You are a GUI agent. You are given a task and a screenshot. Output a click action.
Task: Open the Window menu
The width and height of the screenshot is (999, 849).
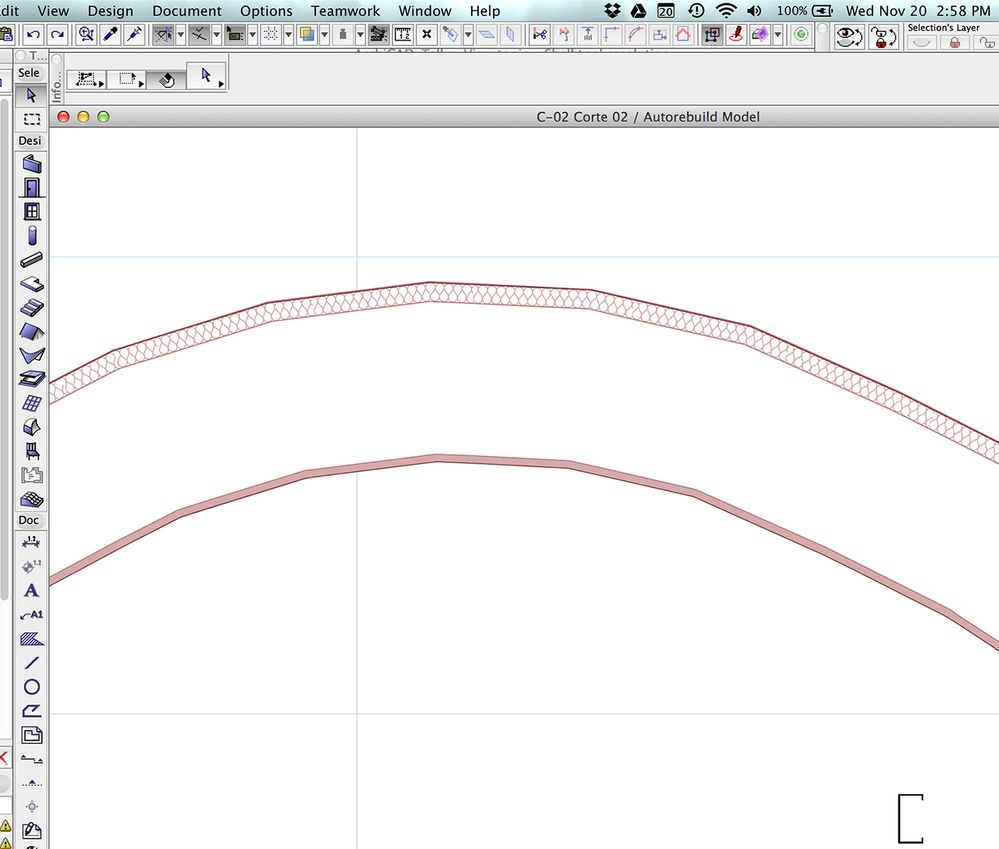[x=425, y=11]
